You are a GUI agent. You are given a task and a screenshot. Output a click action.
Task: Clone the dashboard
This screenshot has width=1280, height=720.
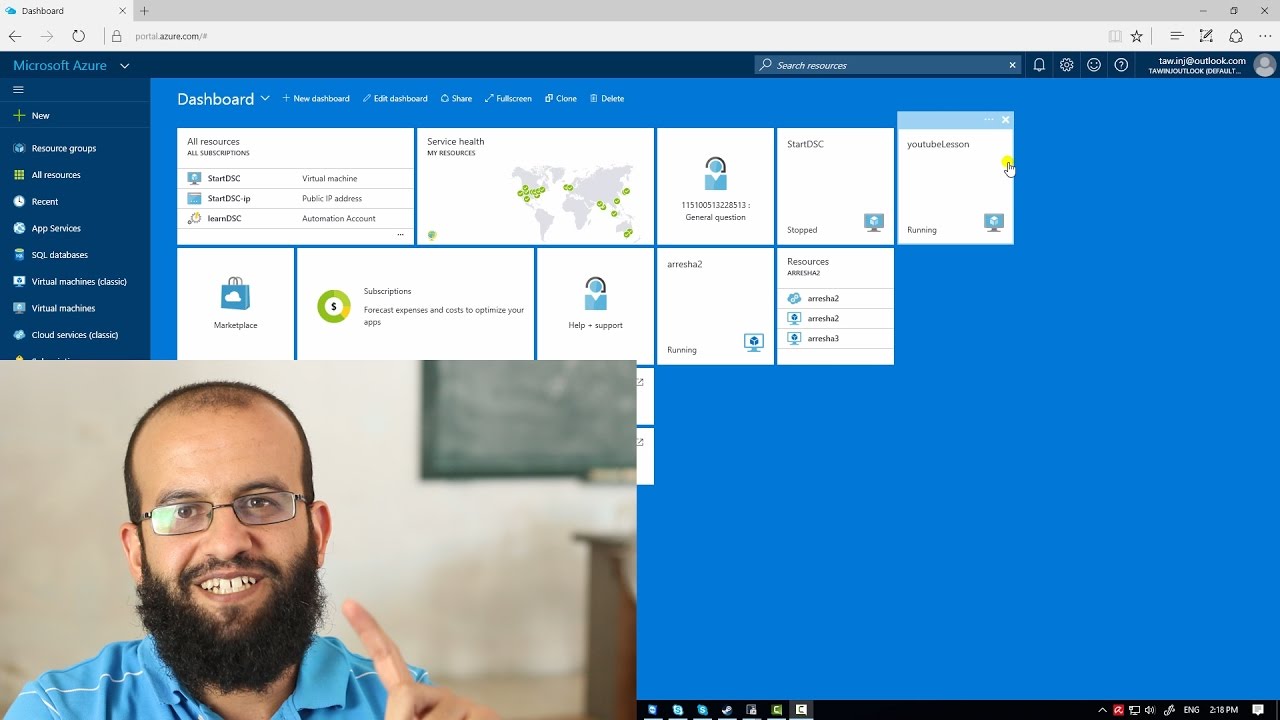[561, 99]
